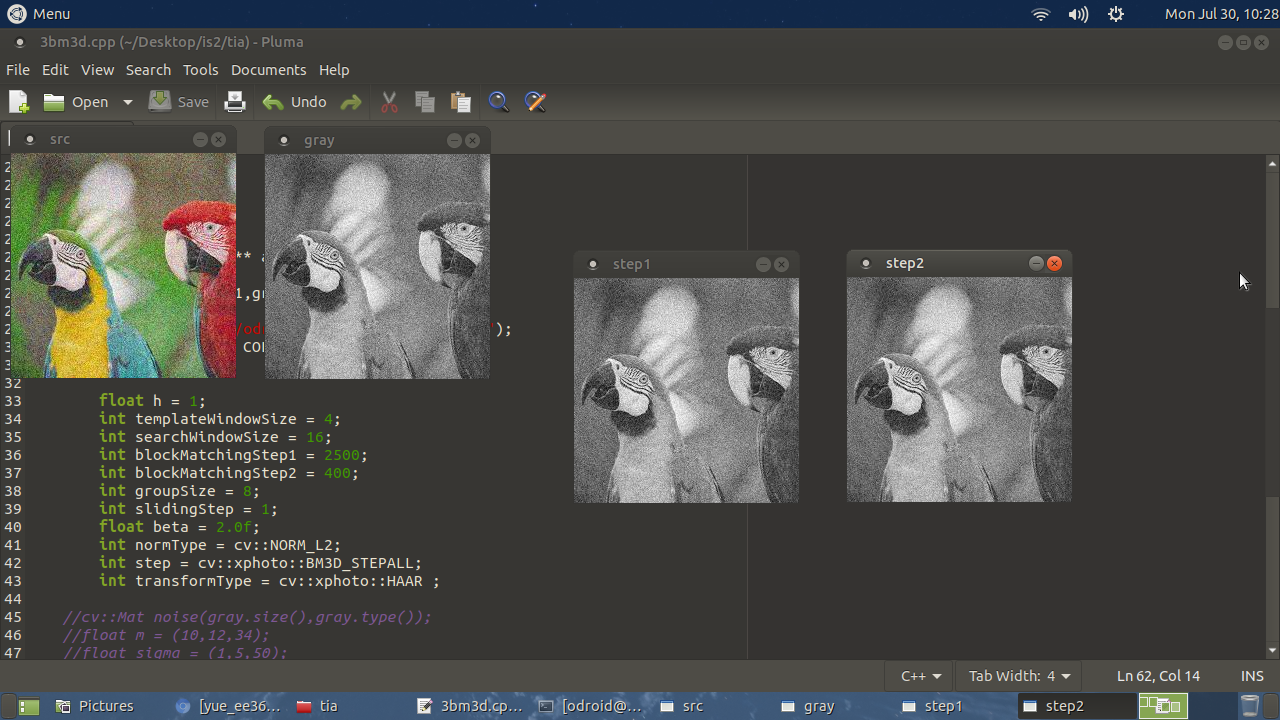Click the step2 window denoised image
Image resolution: width=1280 pixels, height=720 pixels.
click(959, 389)
